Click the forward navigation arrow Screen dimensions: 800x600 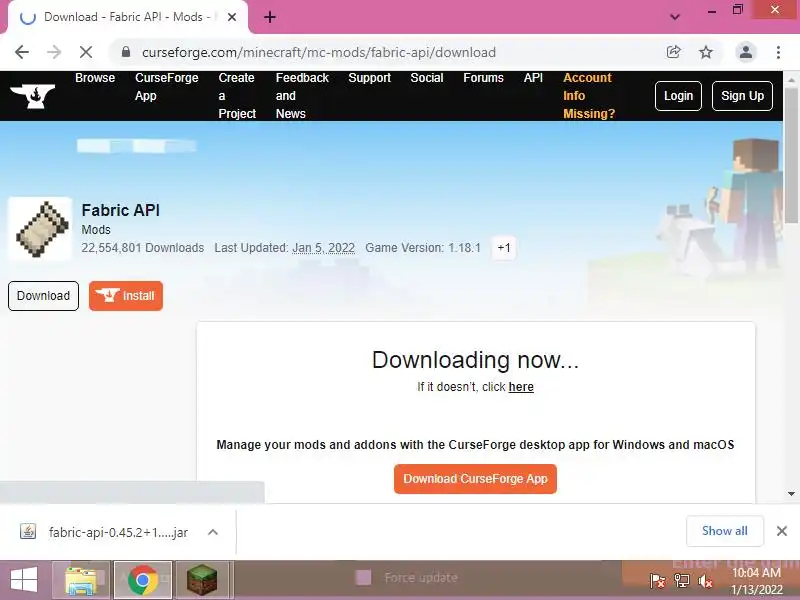click(x=54, y=52)
